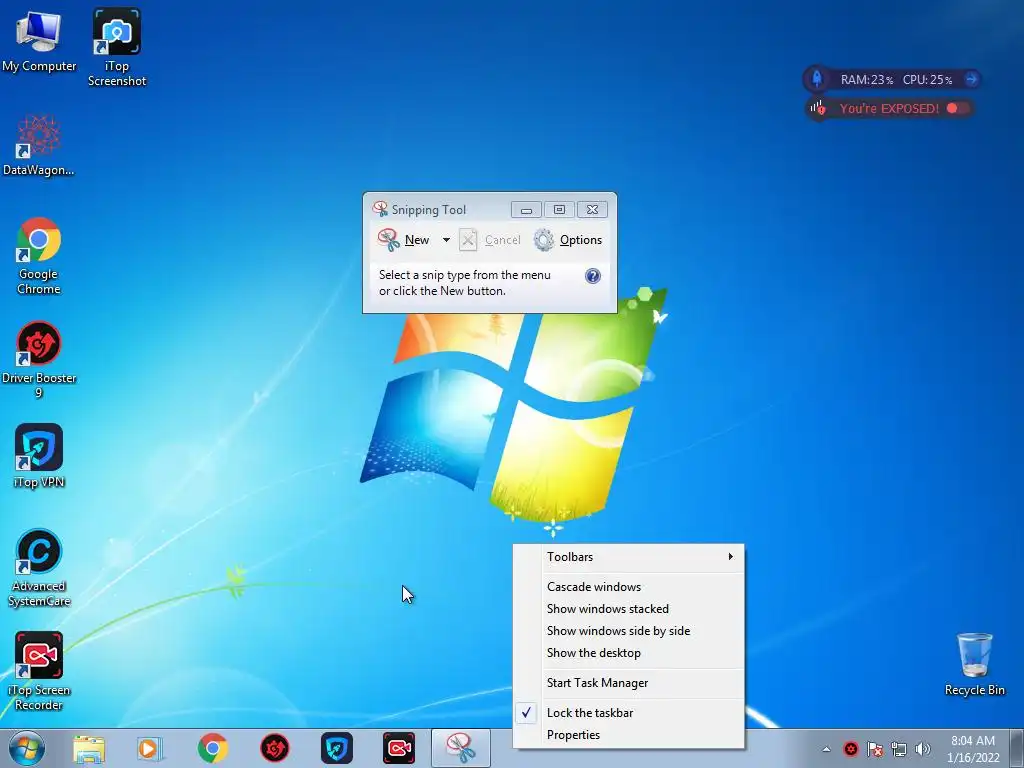
Task: Launch iTop VPN desktop shortcut
Action: pos(39,456)
